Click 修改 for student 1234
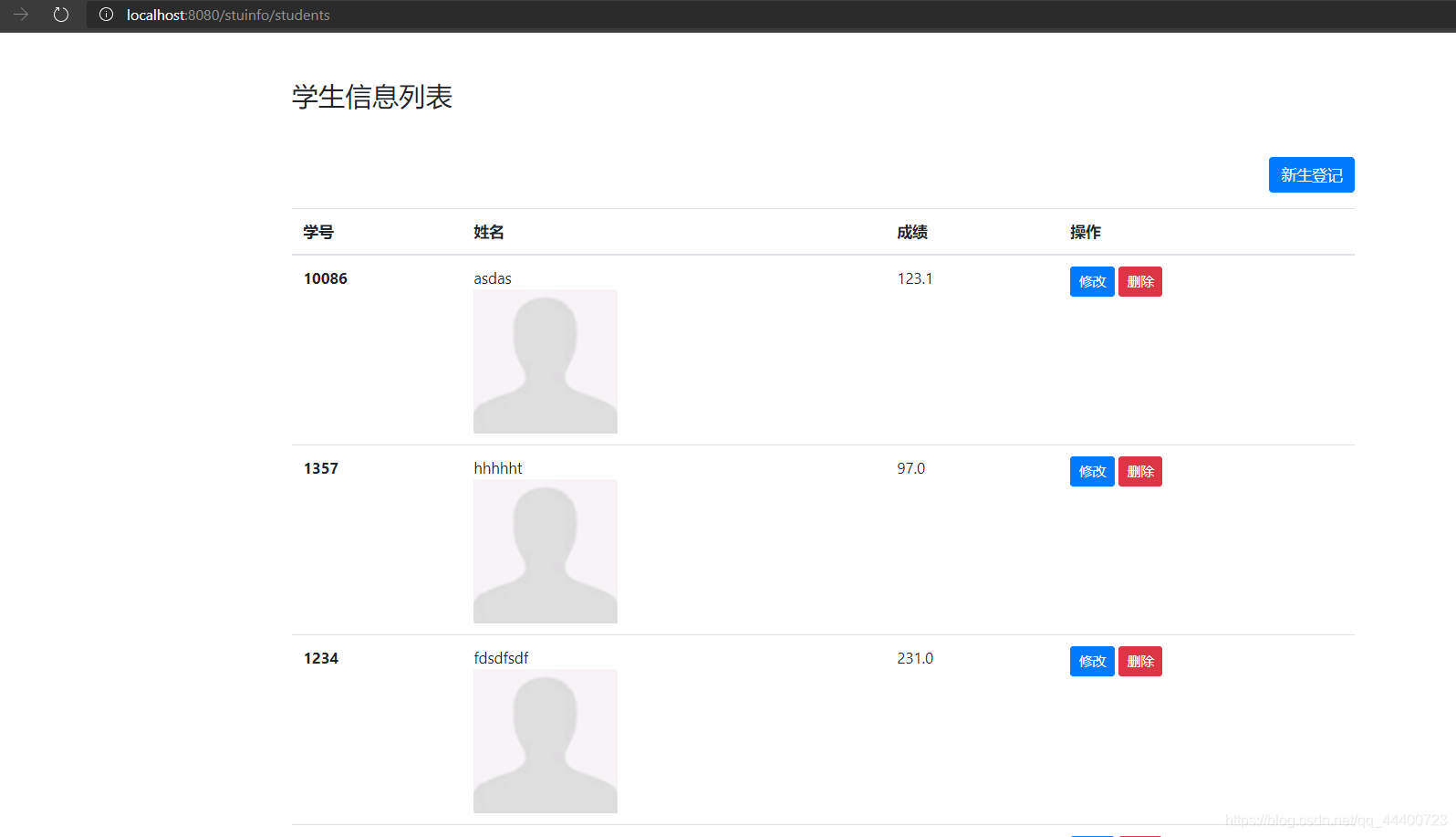Viewport: 1456px width, 837px height. [x=1092, y=662]
